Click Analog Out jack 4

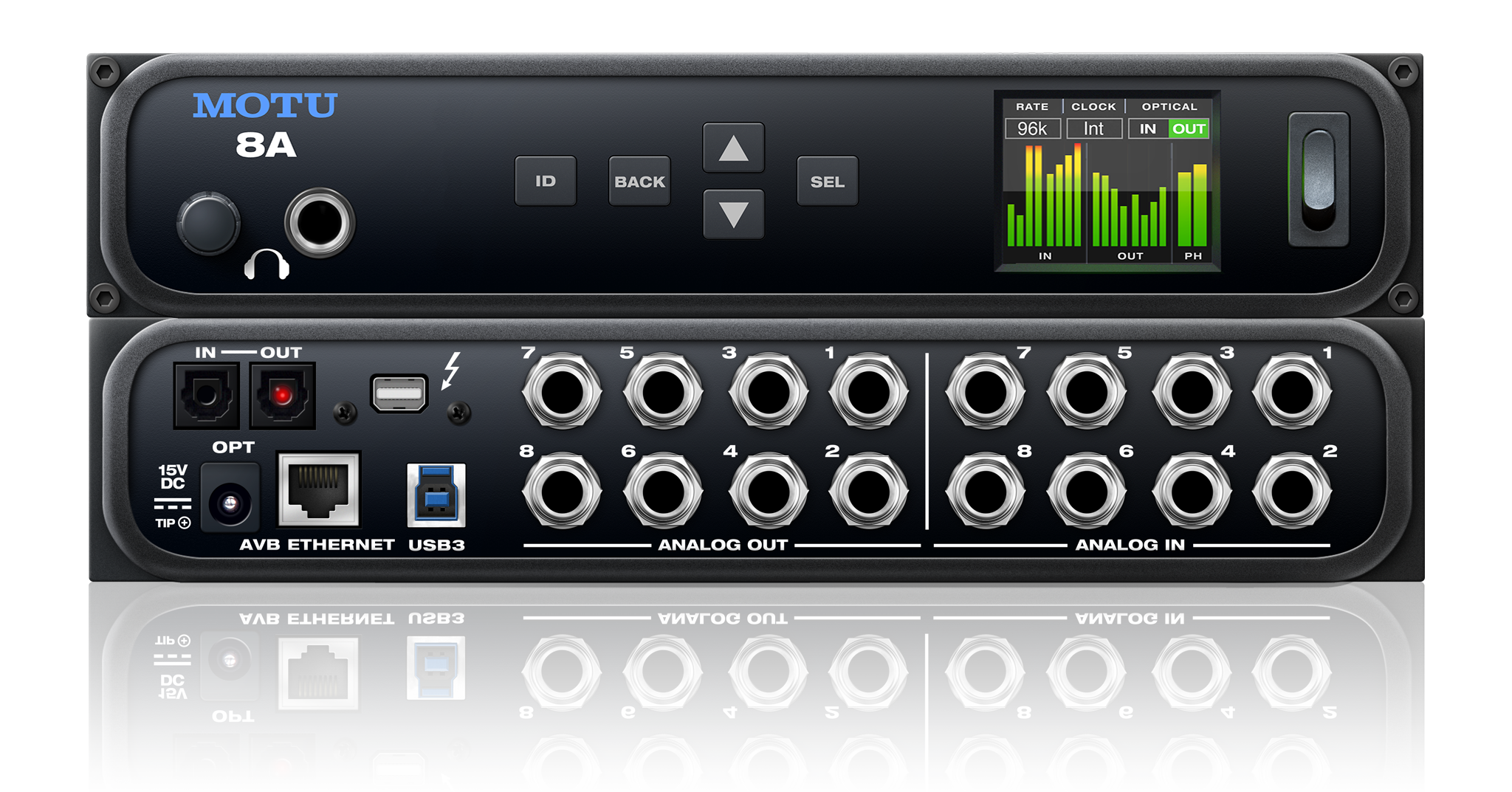pyautogui.click(x=768, y=491)
